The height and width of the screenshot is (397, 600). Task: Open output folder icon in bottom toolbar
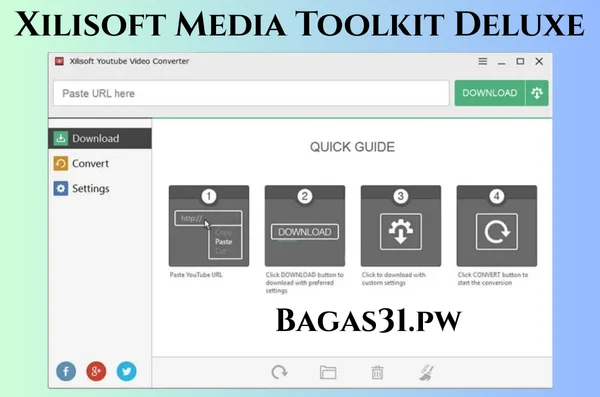coord(328,372)
